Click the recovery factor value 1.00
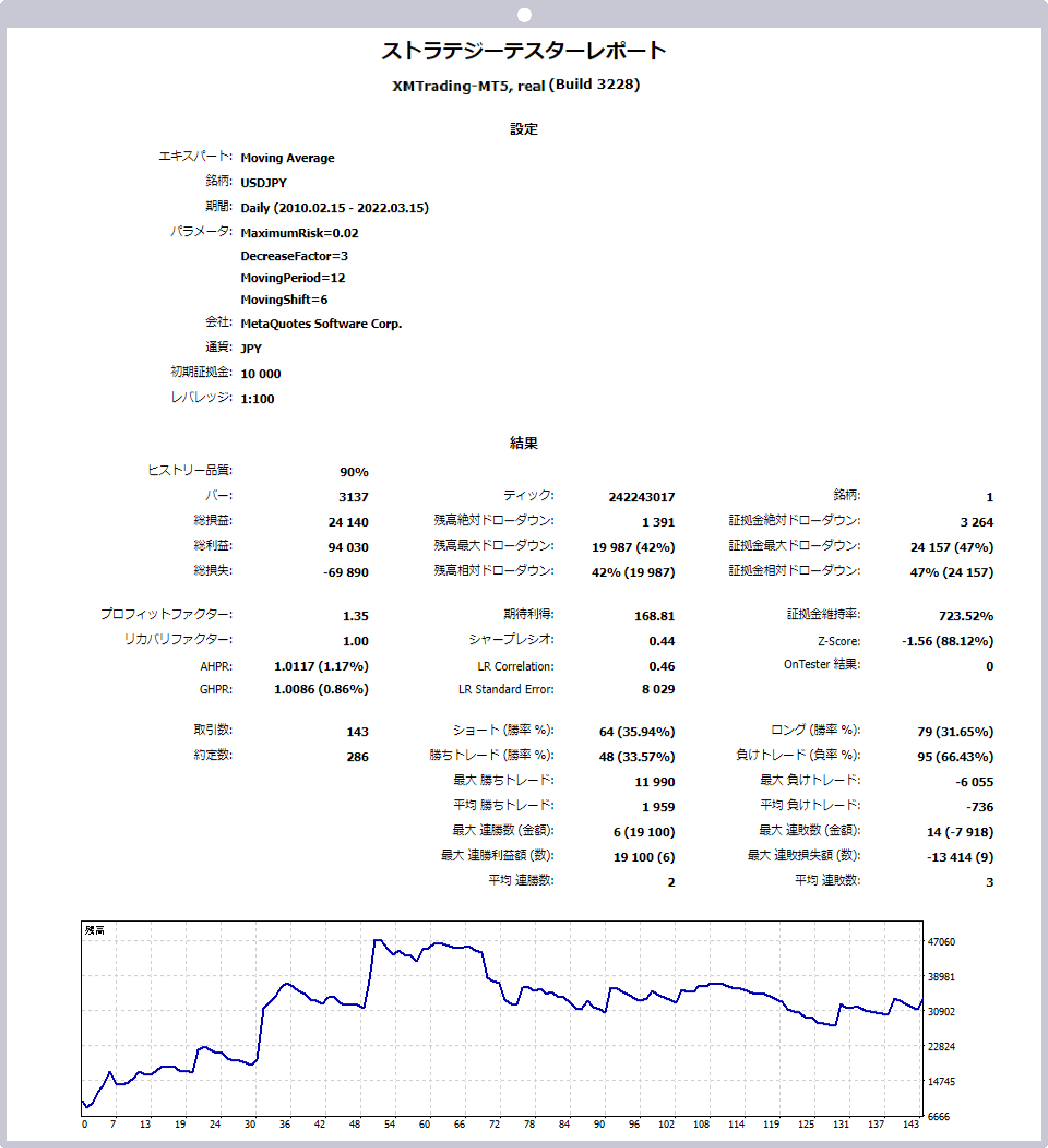Image resolution: width=1048 pixels, height=1148 pixels. (x=355, y=641)
